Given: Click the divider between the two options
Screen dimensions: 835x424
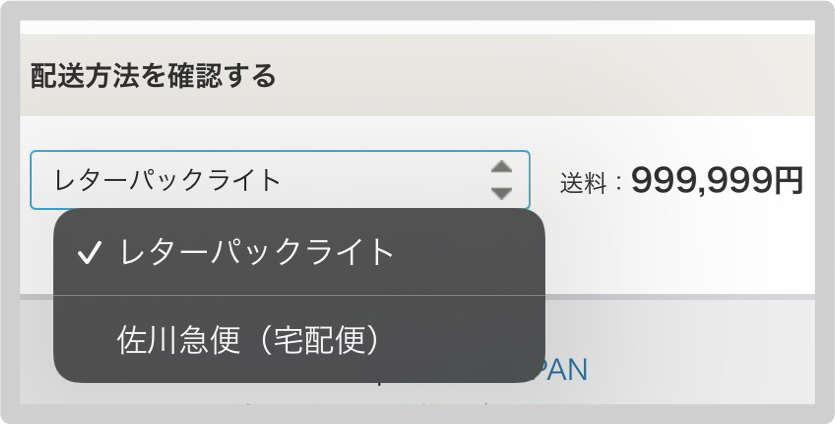Looking at the screenshot, I should click(x=299, y=295).
